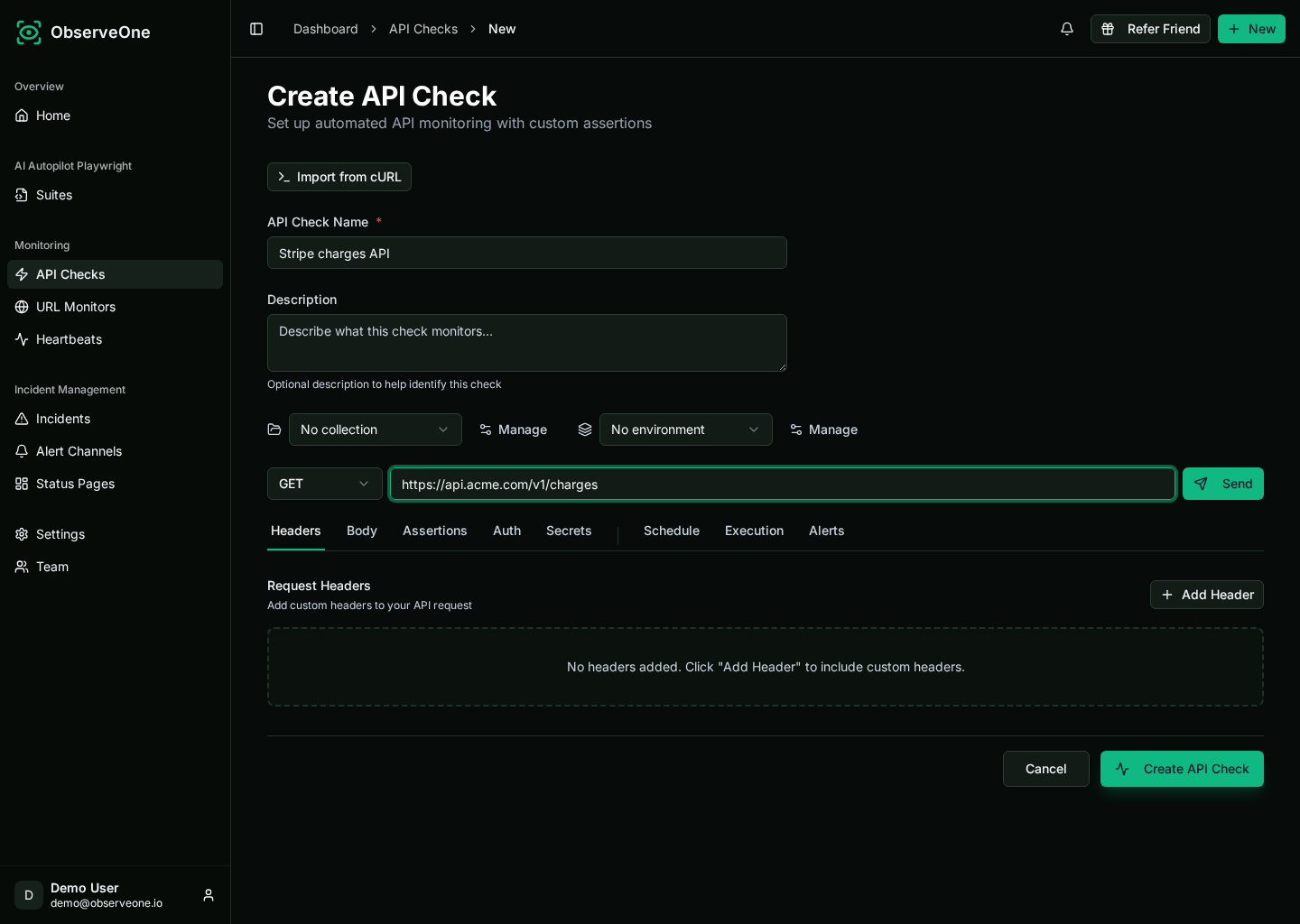
Task: Click the Request Headers heading text
Action: [x=319, y=586]
